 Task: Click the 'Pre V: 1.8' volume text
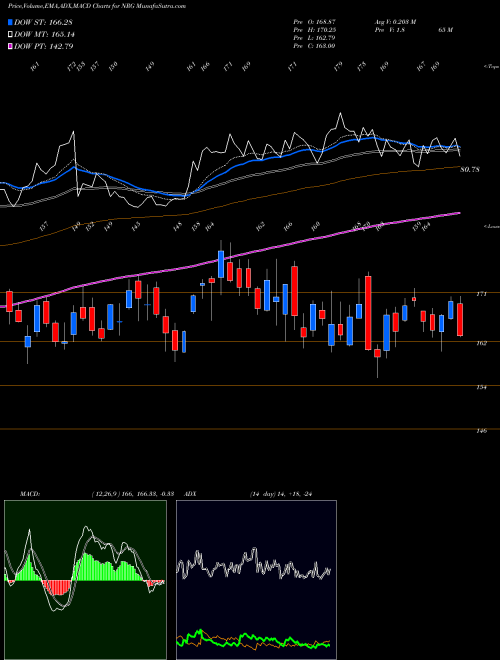pos(389,30)
